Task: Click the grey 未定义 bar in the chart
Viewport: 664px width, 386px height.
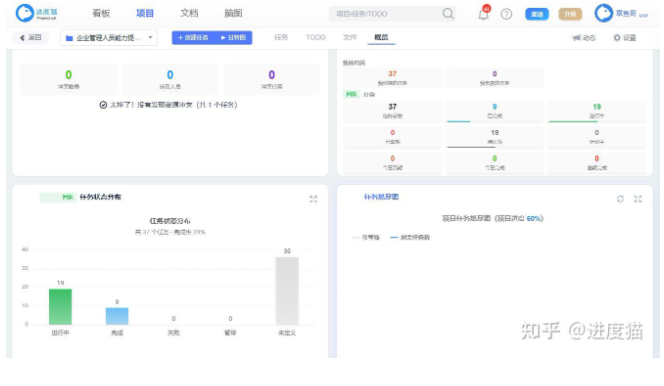Action: (x=287, y=291)
